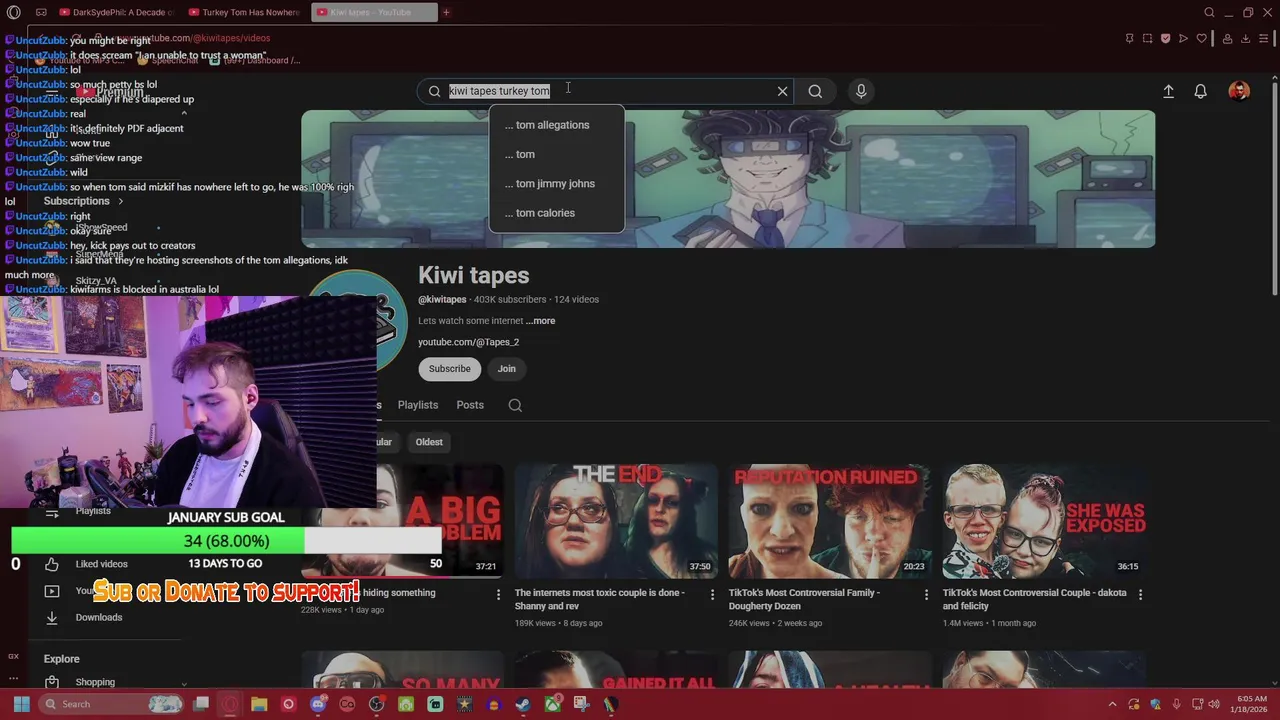
Task: Open Steam from the taskbar
Action: (523, 704)
